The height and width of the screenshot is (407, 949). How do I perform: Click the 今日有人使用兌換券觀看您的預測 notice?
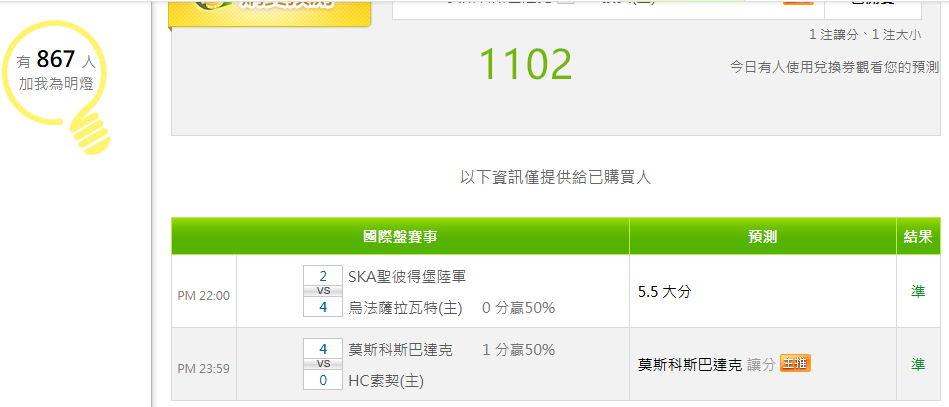point(835,67)
